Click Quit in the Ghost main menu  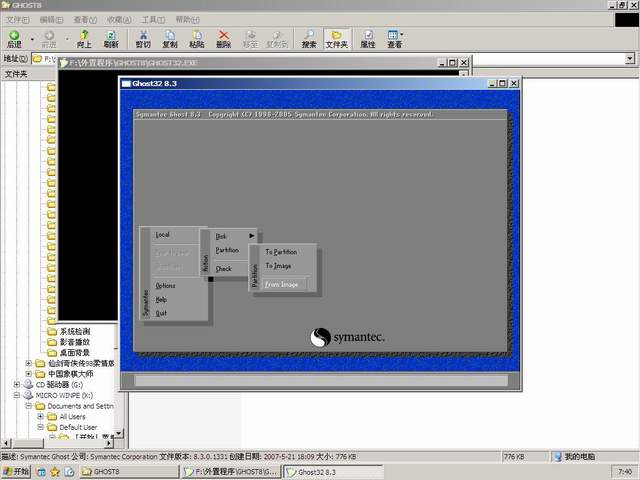(161, 313)
